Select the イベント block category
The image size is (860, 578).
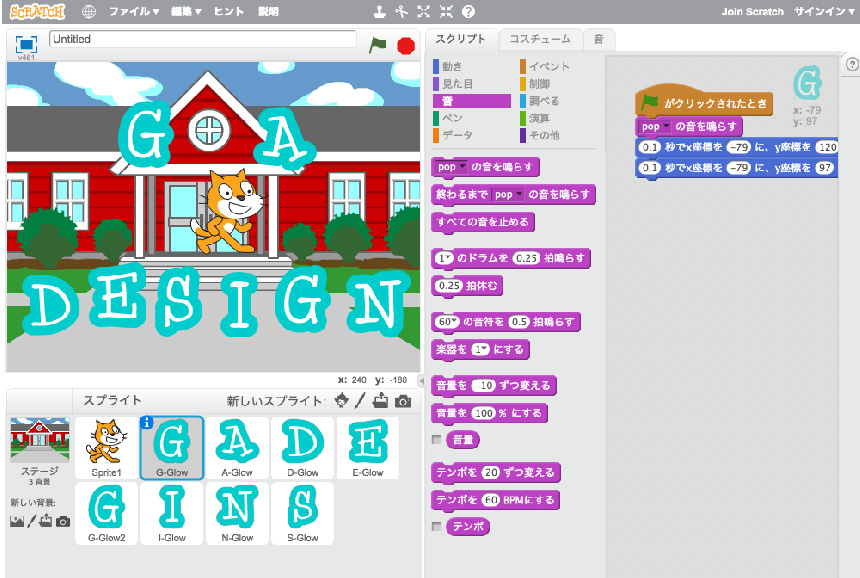coord(557,66)
